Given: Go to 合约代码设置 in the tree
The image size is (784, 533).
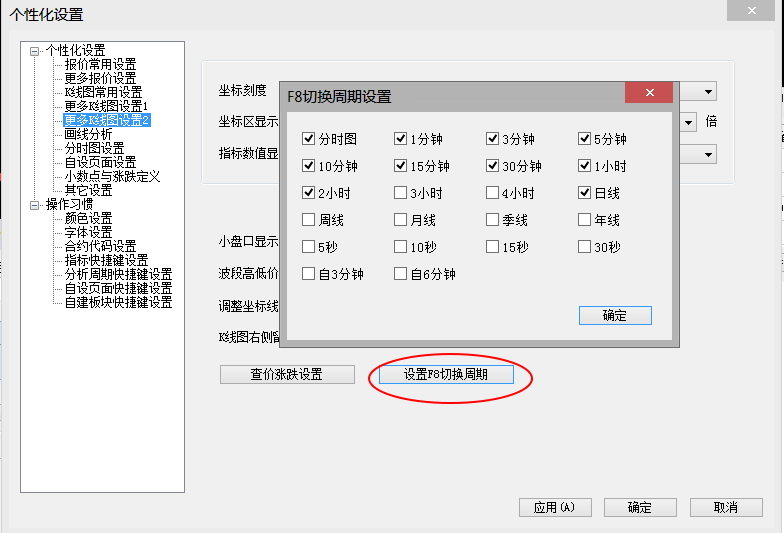Looking at the screenshot, I should coord(100,246).
